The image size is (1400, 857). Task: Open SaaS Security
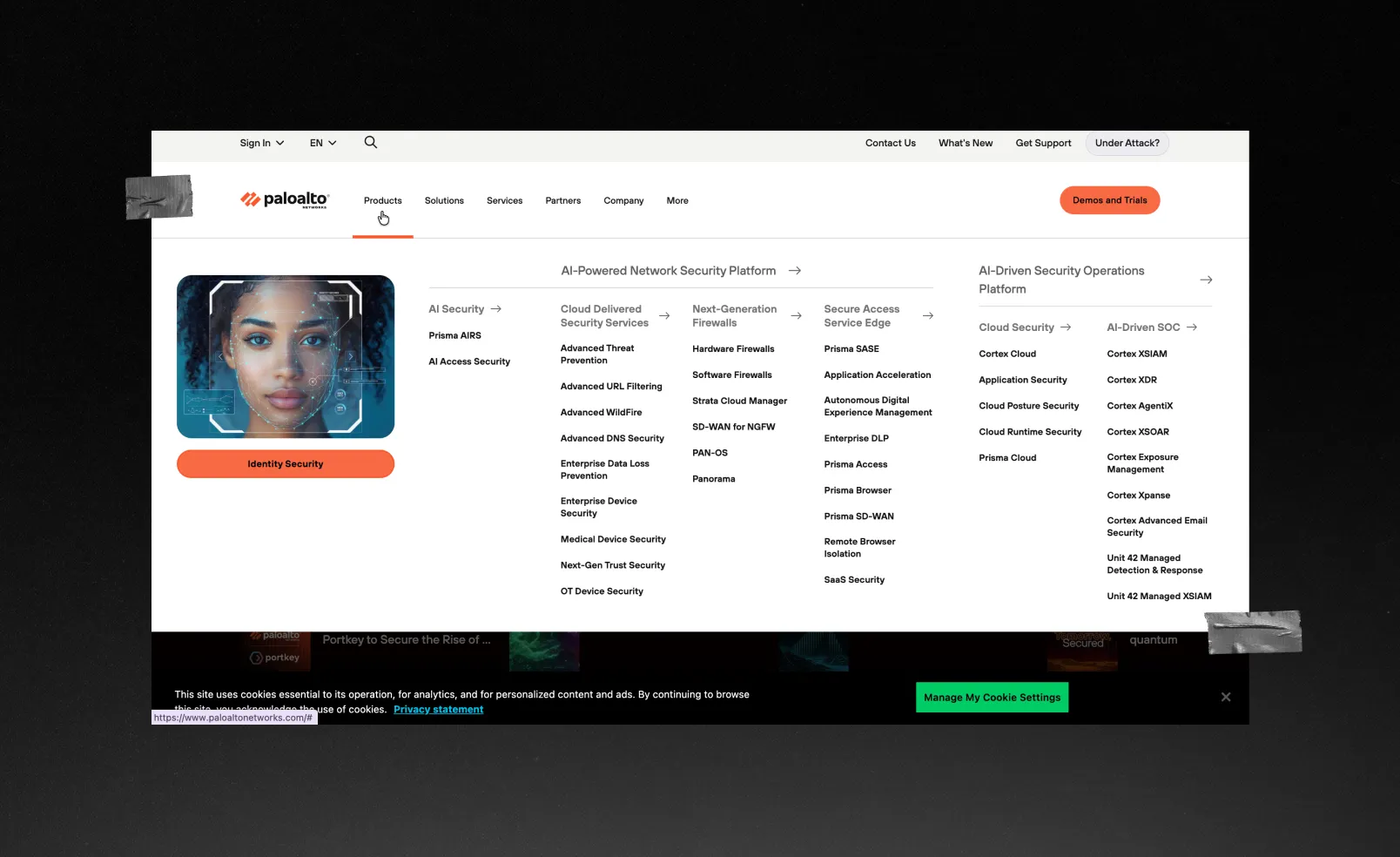tap(854, 580)
